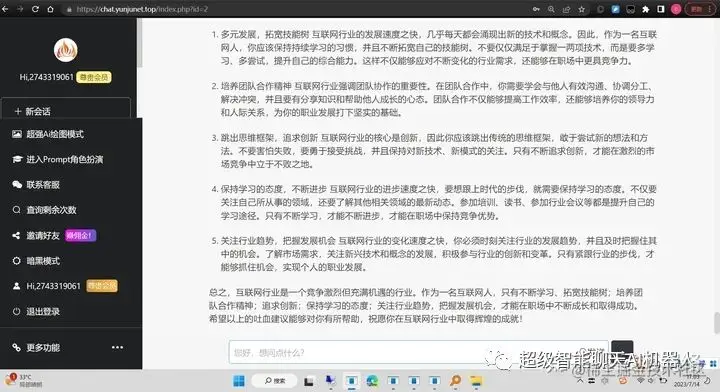Click the browser forward arrow
This screenshot has width=720, height=392.
pyautogui.click(x=20, y=9)
